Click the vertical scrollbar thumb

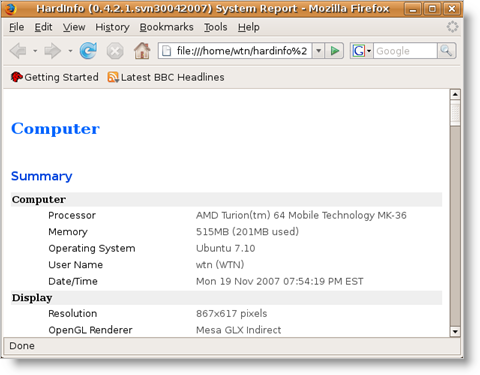[455, 113]
